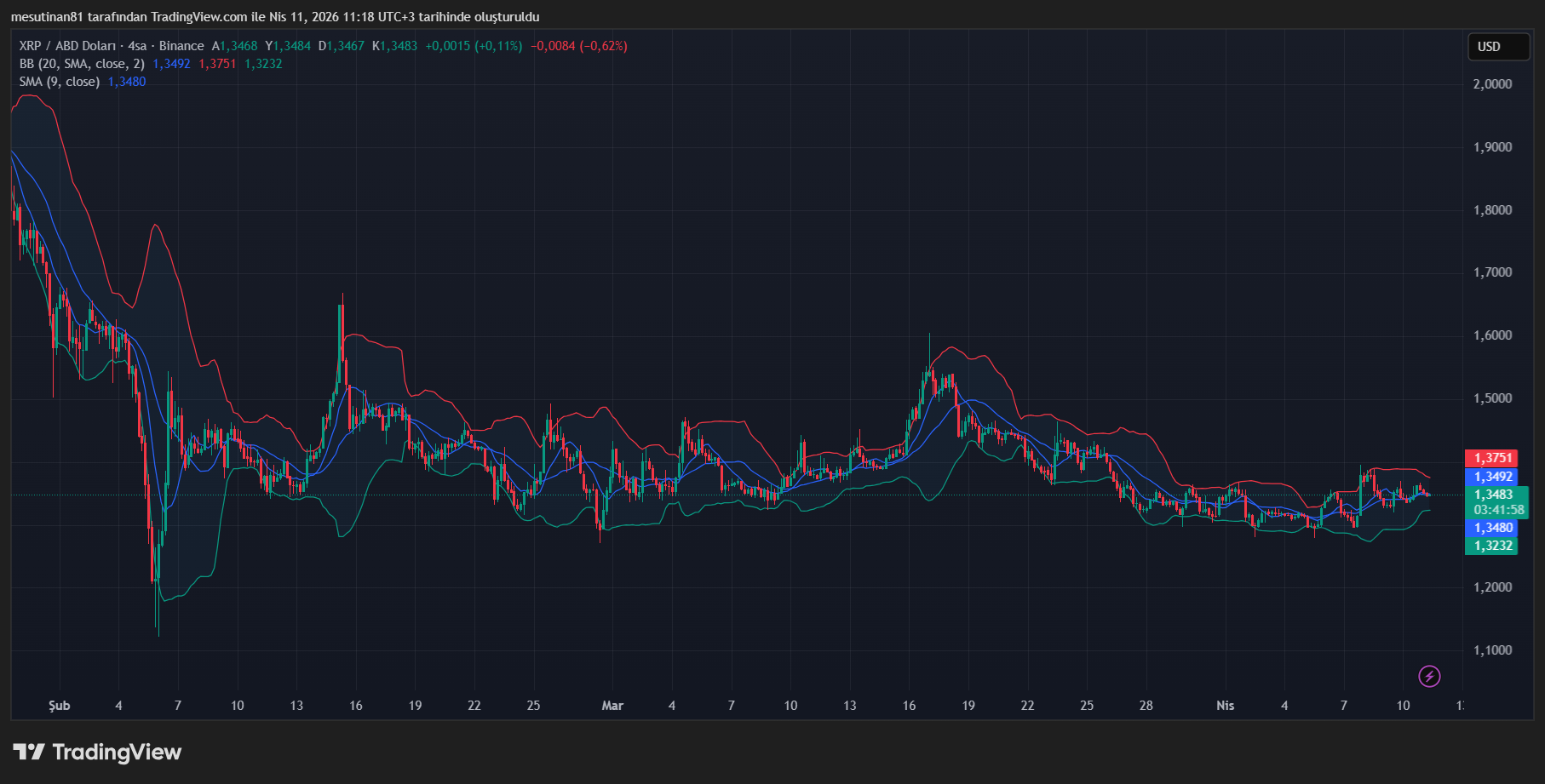
Task: Click the Binance exchange name
Action: click(181, 46)
